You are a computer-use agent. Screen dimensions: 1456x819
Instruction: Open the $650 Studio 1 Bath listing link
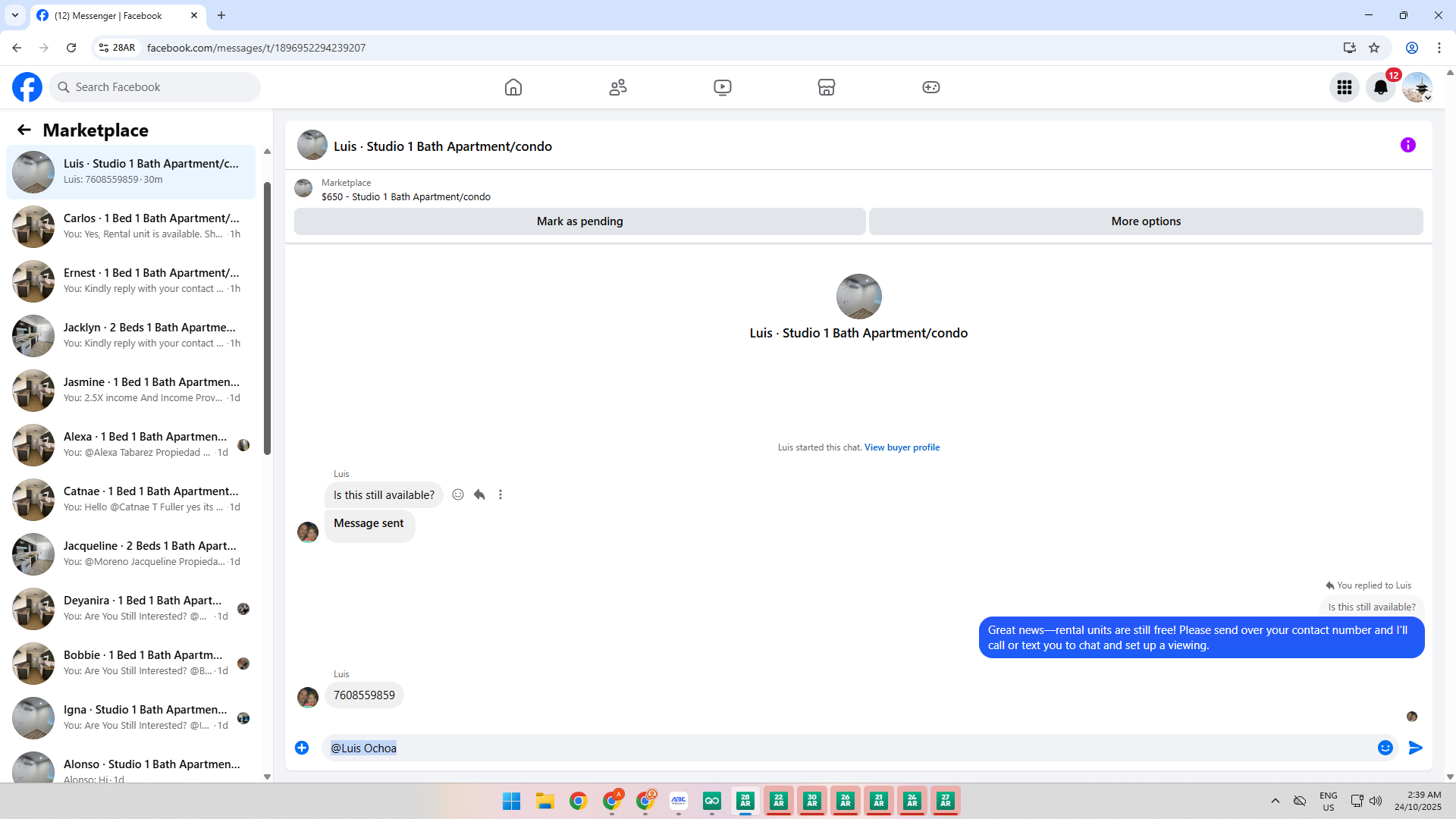[x=406, y=197]
